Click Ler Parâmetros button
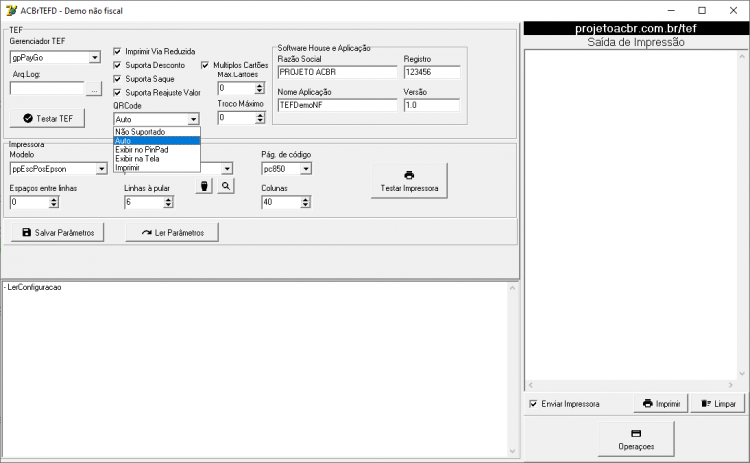The height and width of the screenshot is (463, 750). tap(172, 232)
